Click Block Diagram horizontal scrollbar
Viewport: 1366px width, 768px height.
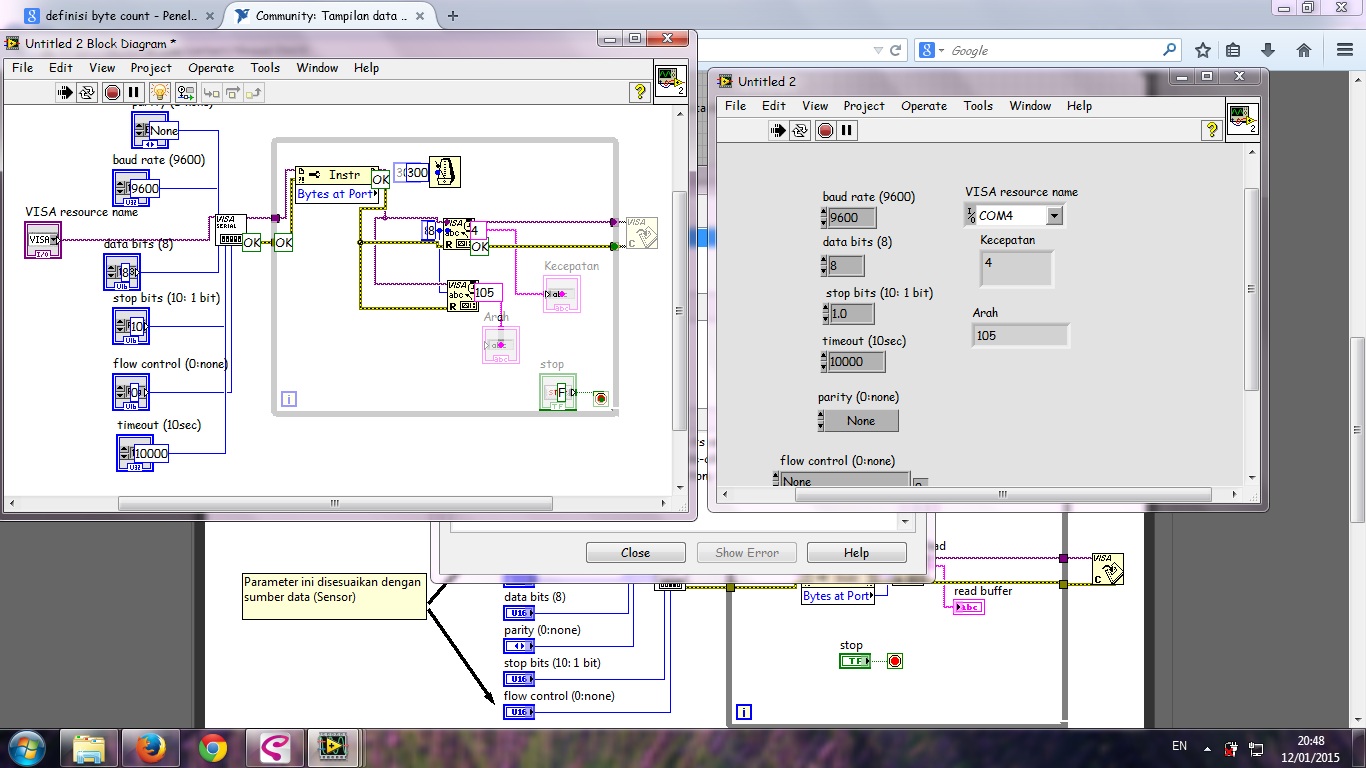coord(336,504)
